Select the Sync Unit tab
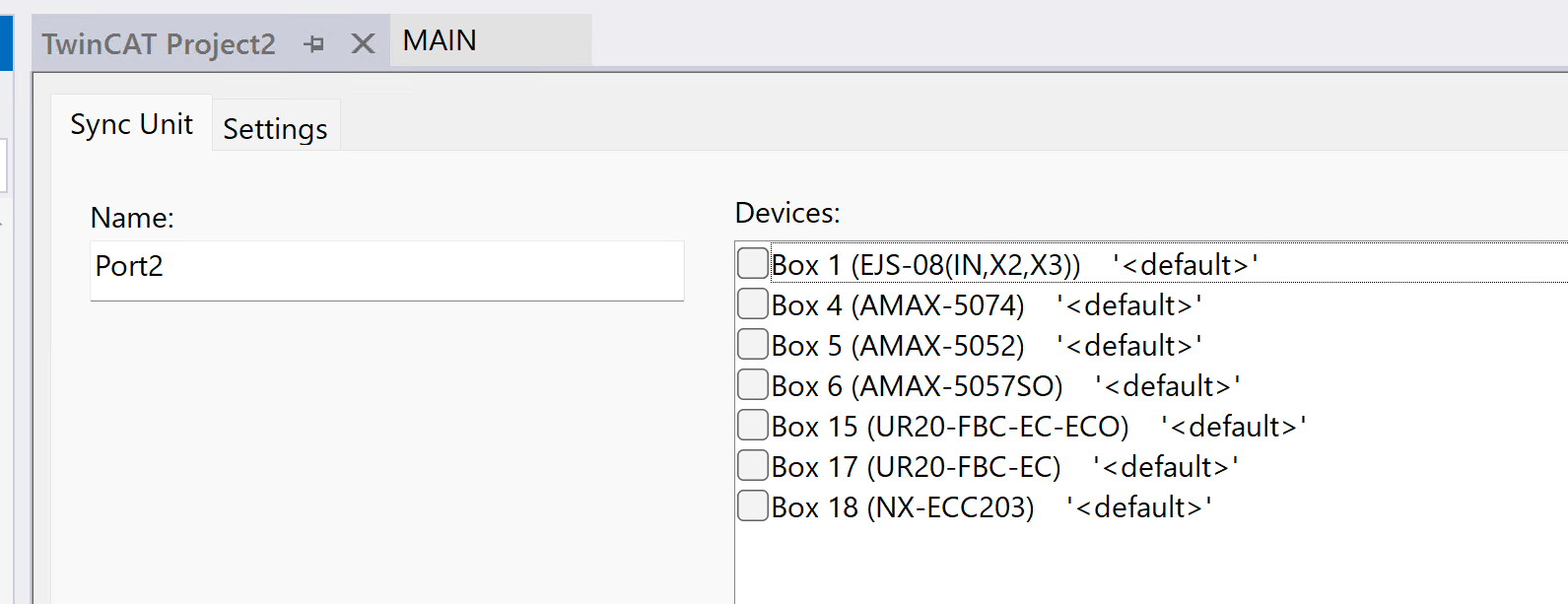This screenshot has width=1568, height=604. click(x=131, y=125)
